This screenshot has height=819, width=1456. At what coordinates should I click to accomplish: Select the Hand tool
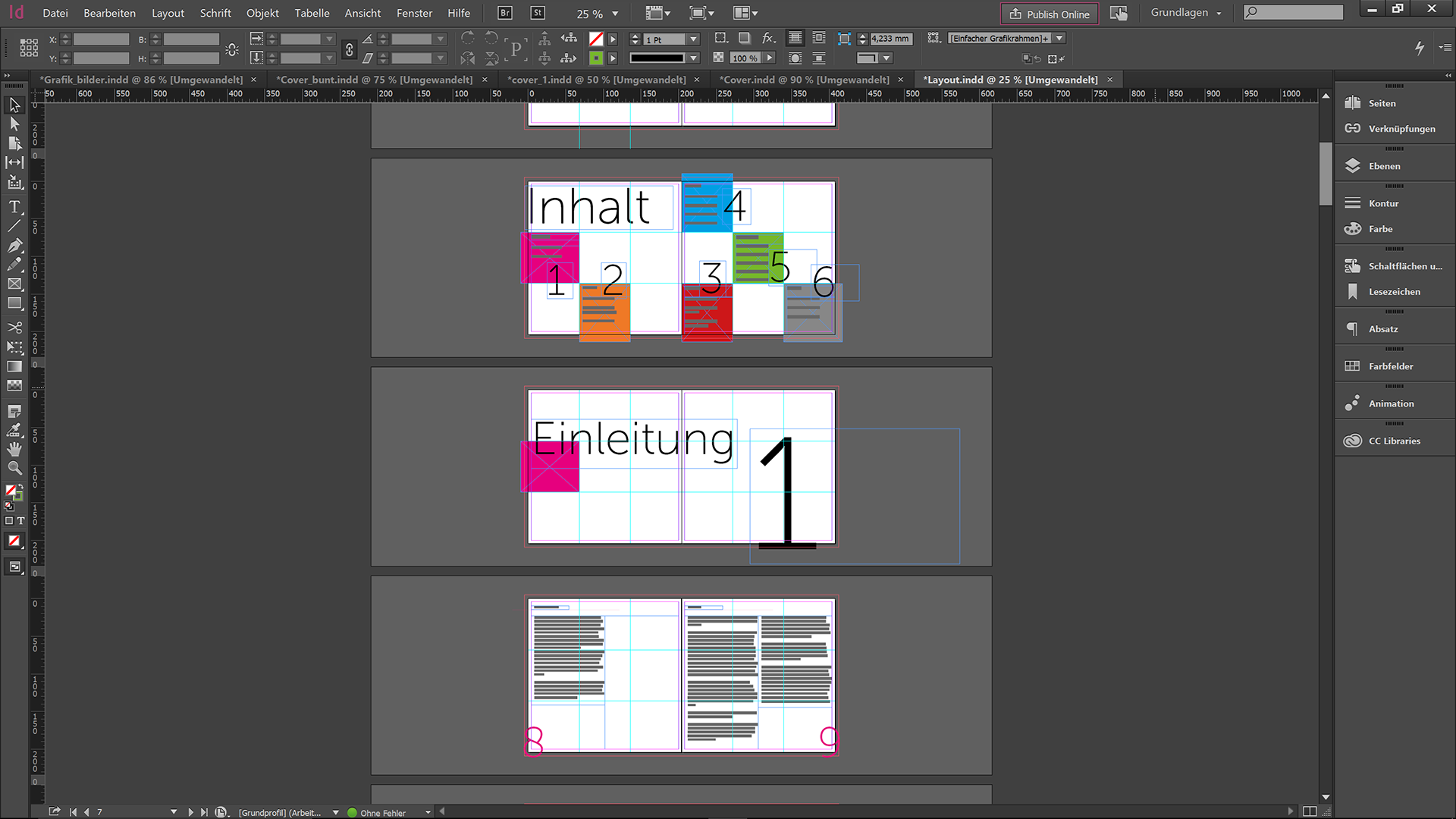[x=14, y=449]
